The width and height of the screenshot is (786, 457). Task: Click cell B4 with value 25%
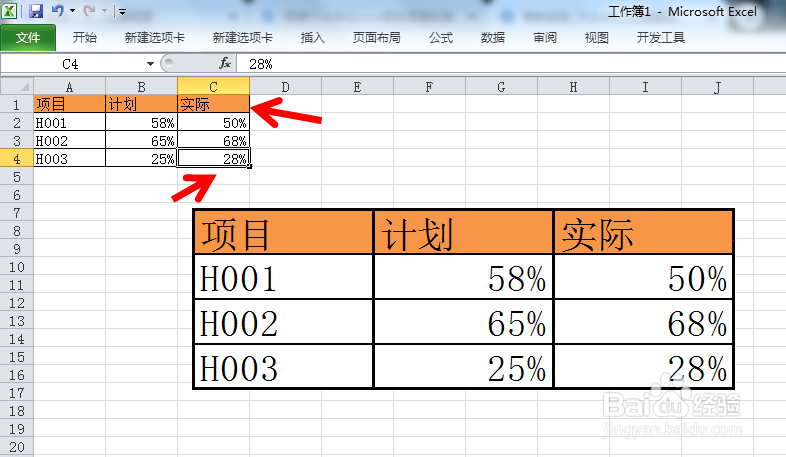(141, 159)
